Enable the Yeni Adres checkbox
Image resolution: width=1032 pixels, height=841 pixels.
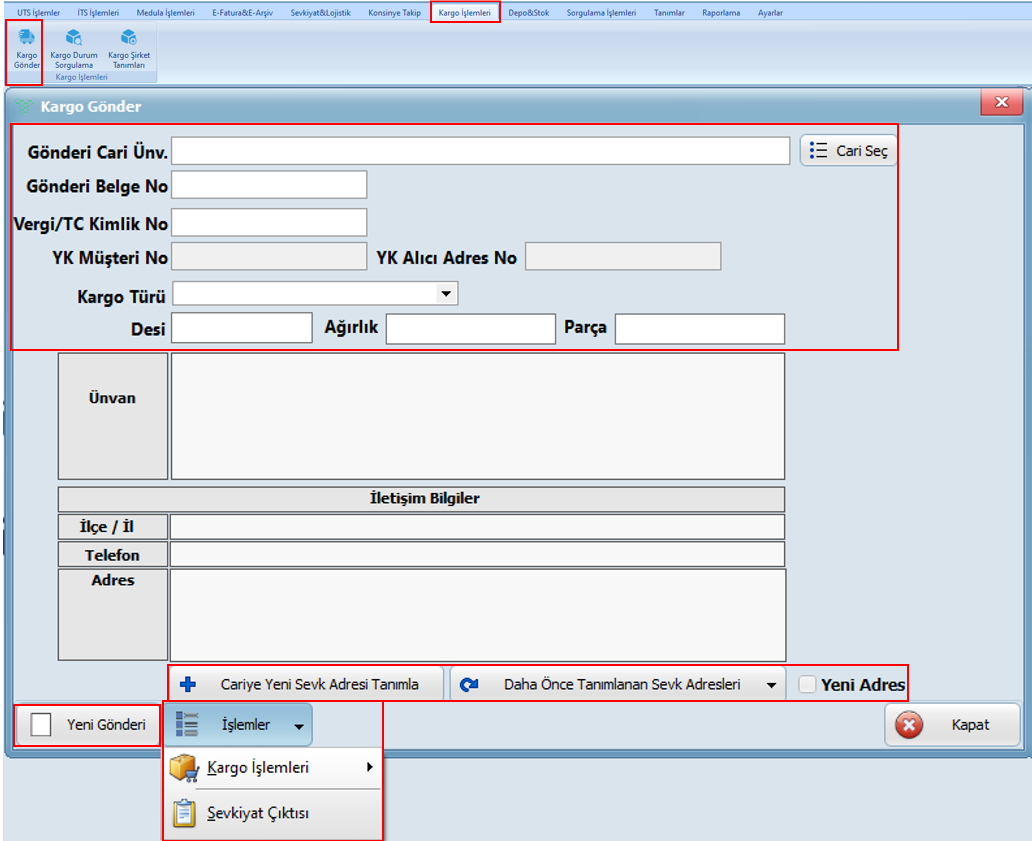coord(808,685)
